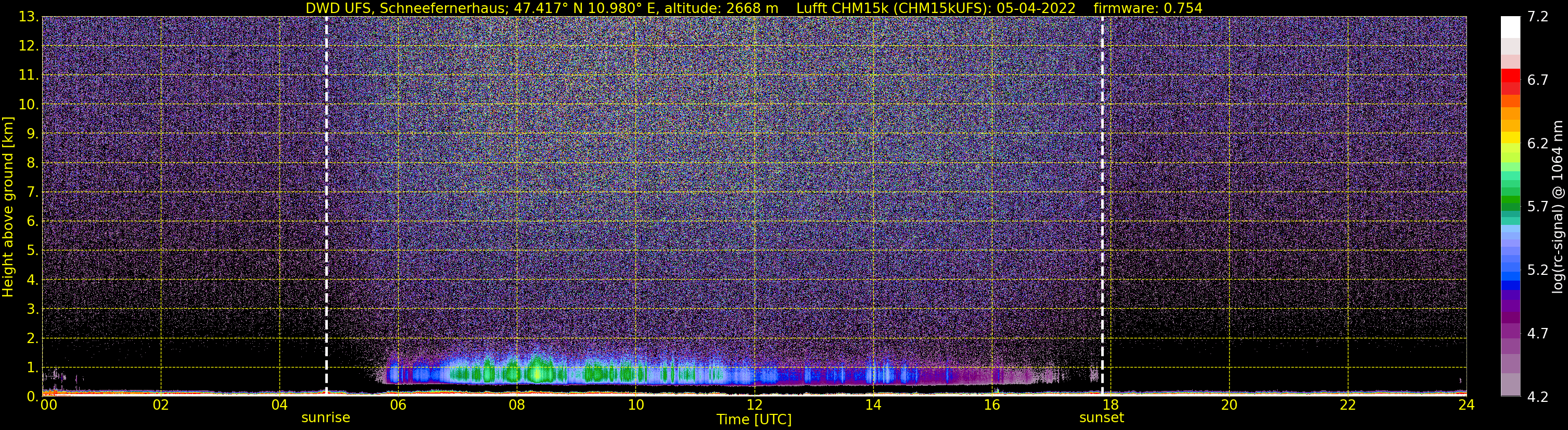Screen dimensions: 1568x430
Task: Pick the white top segment of the colorbar
Action: 1510,28
